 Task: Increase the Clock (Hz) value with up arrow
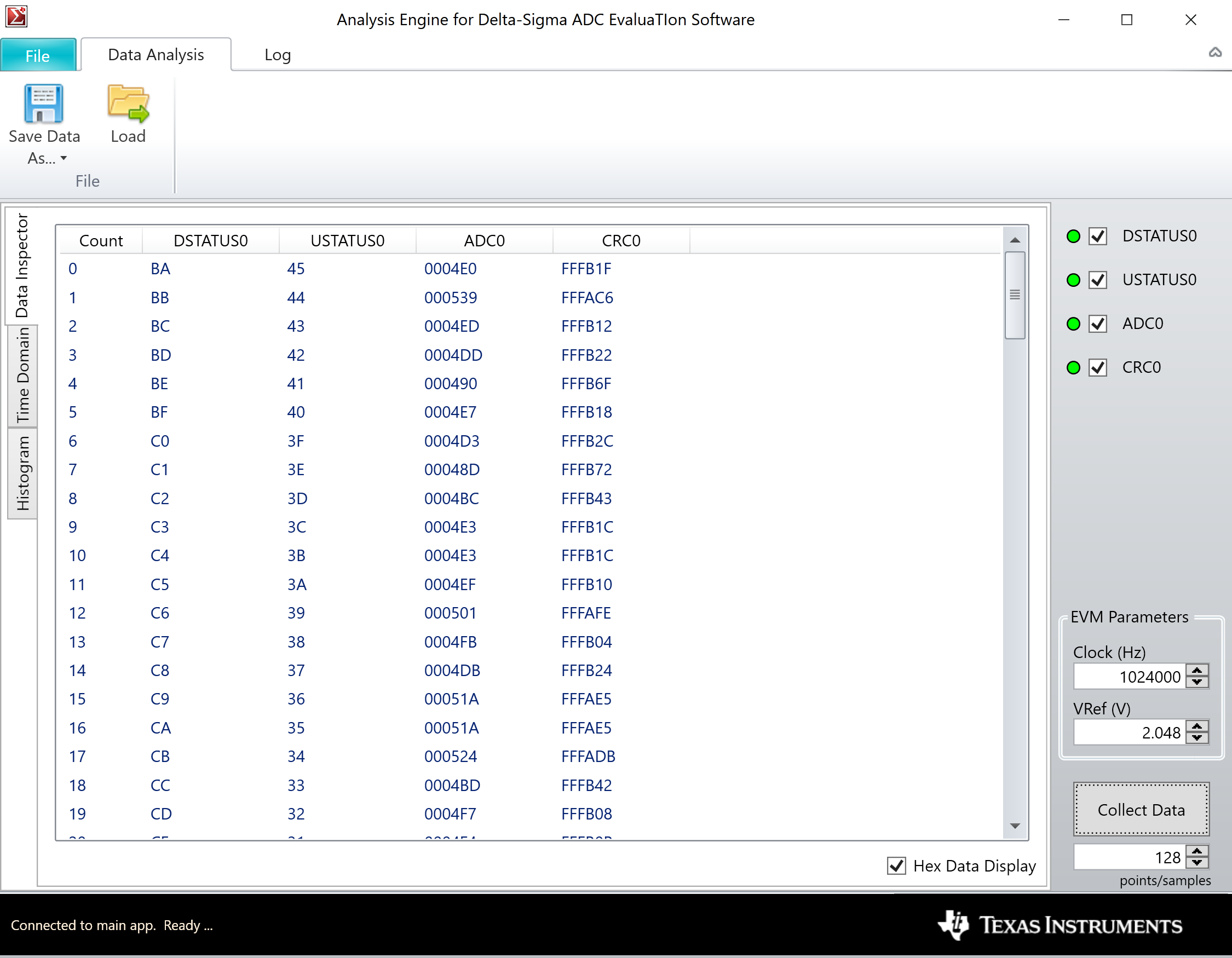point(1198,672)
